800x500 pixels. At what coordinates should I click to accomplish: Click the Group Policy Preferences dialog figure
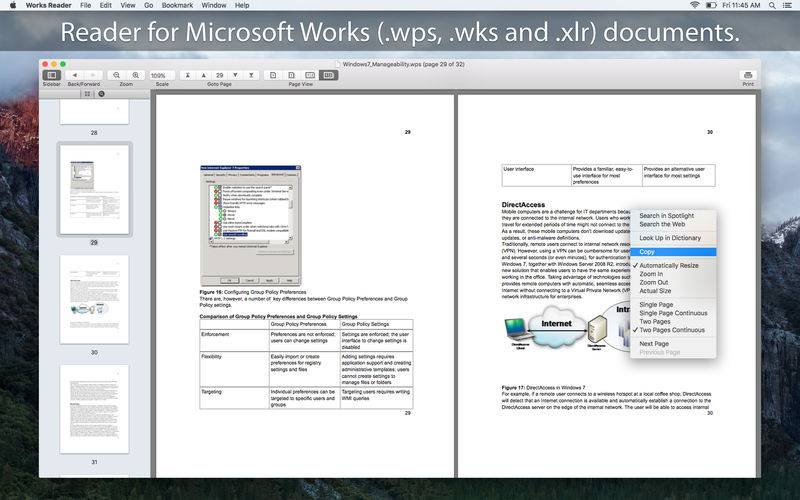251,225
